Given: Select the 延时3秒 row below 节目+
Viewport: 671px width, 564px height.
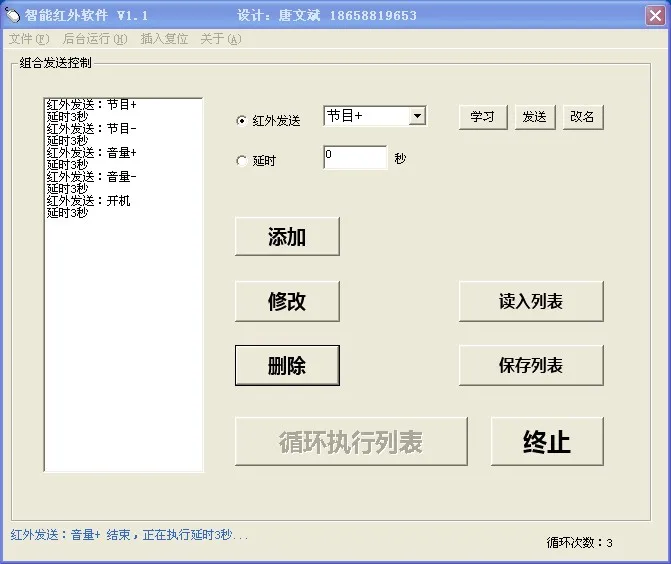Looking at the screenshot, I should [123, 116].
